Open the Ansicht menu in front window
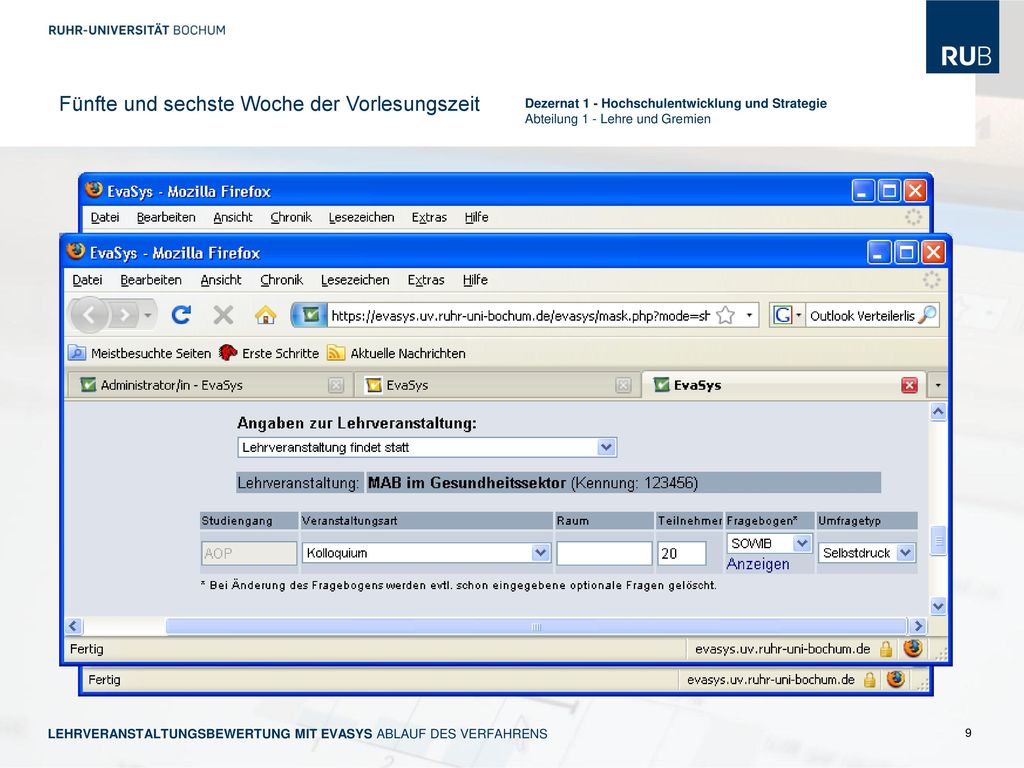 (x=221, y=280)
